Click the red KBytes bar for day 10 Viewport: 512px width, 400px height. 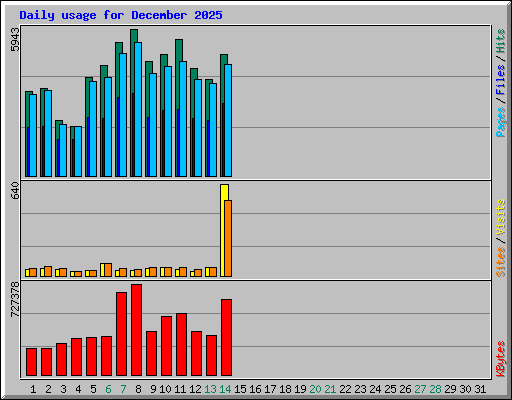click(x=166, y=346)
